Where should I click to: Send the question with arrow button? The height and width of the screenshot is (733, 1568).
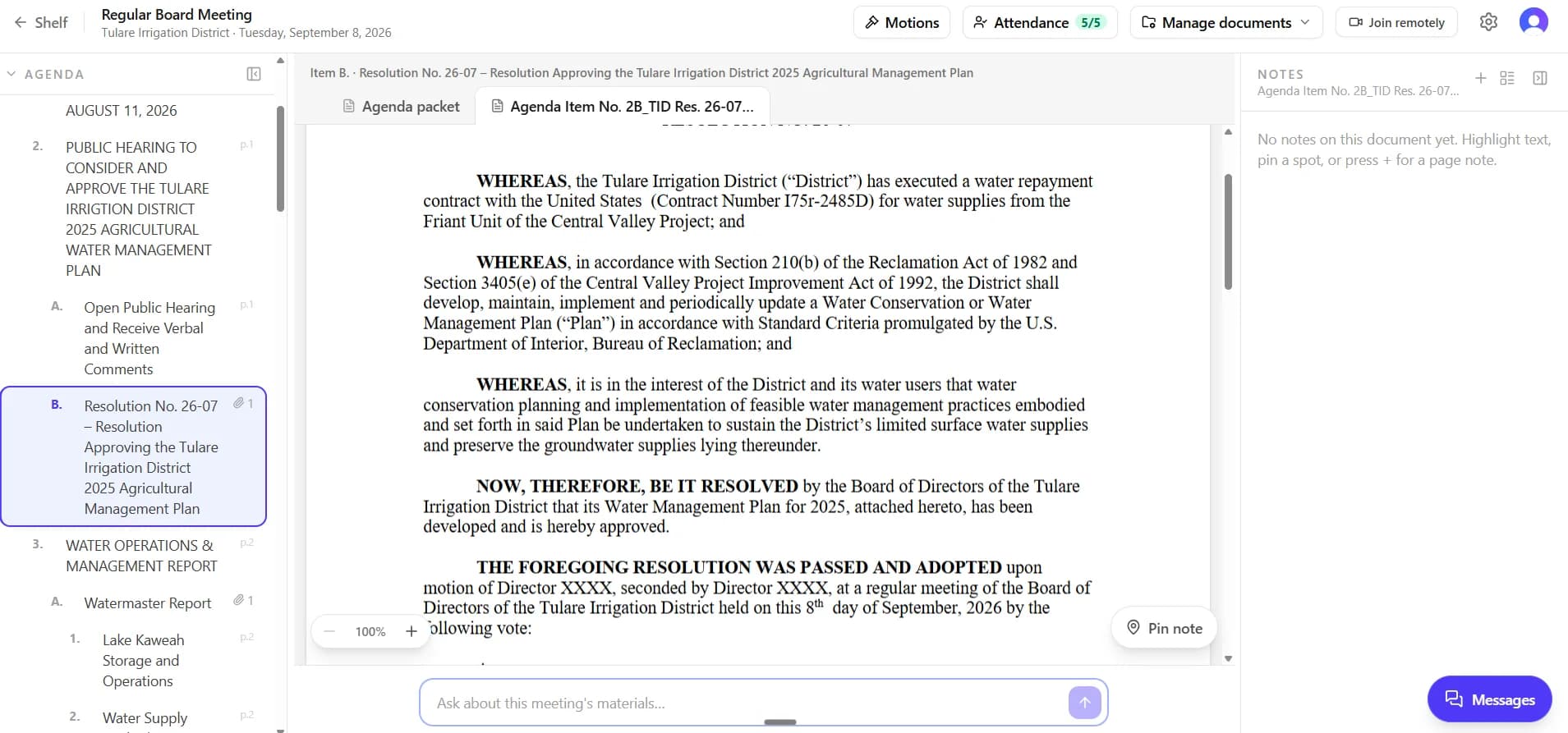click(x=1084, y=703)
